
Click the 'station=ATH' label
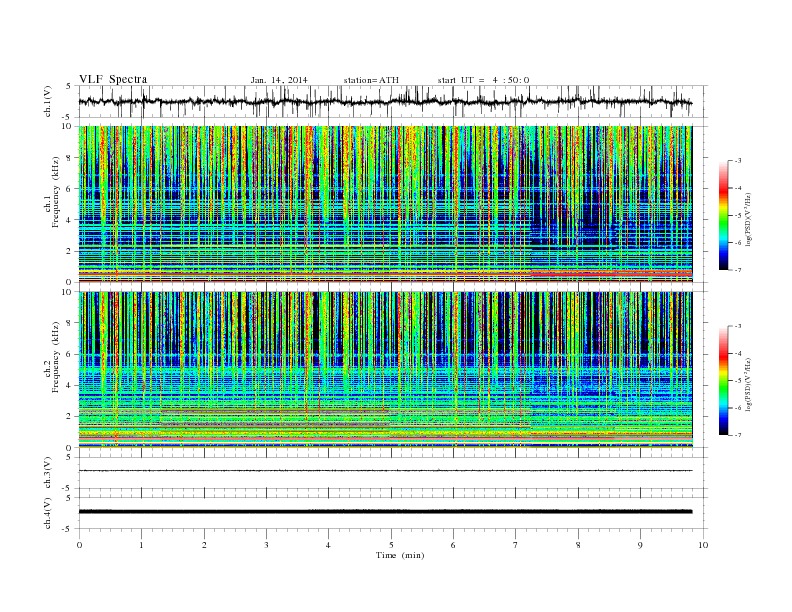pos(371,80)
